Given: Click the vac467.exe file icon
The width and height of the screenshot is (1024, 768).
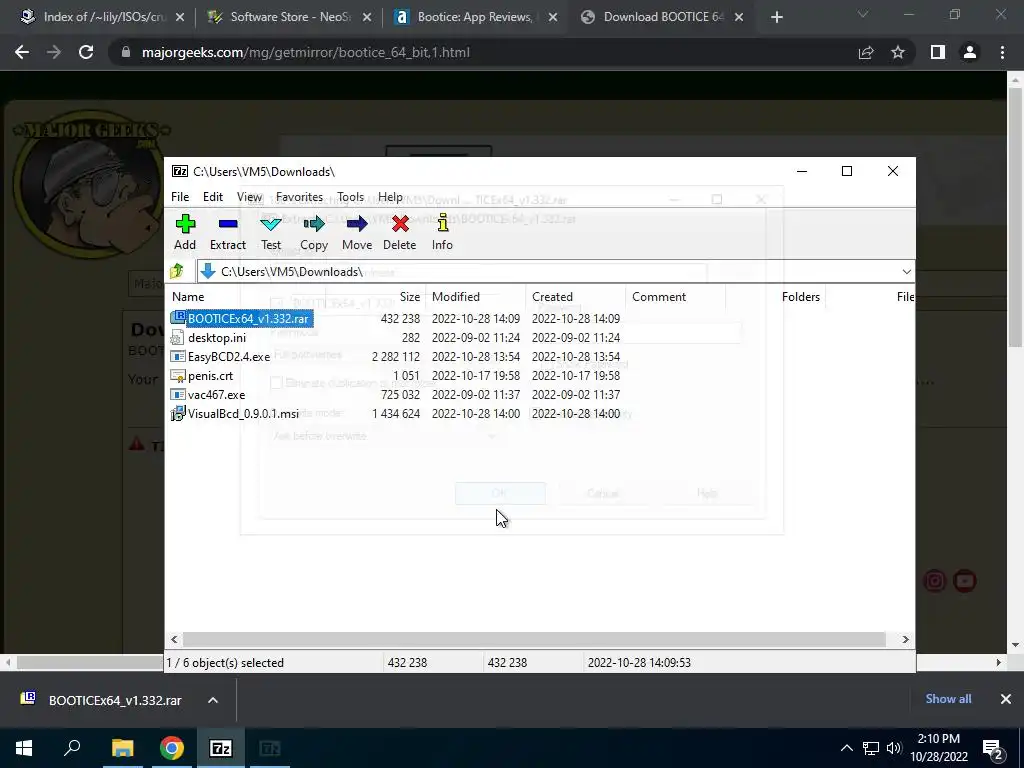Looking at the screenshot, I should click(x=178, y=394).
